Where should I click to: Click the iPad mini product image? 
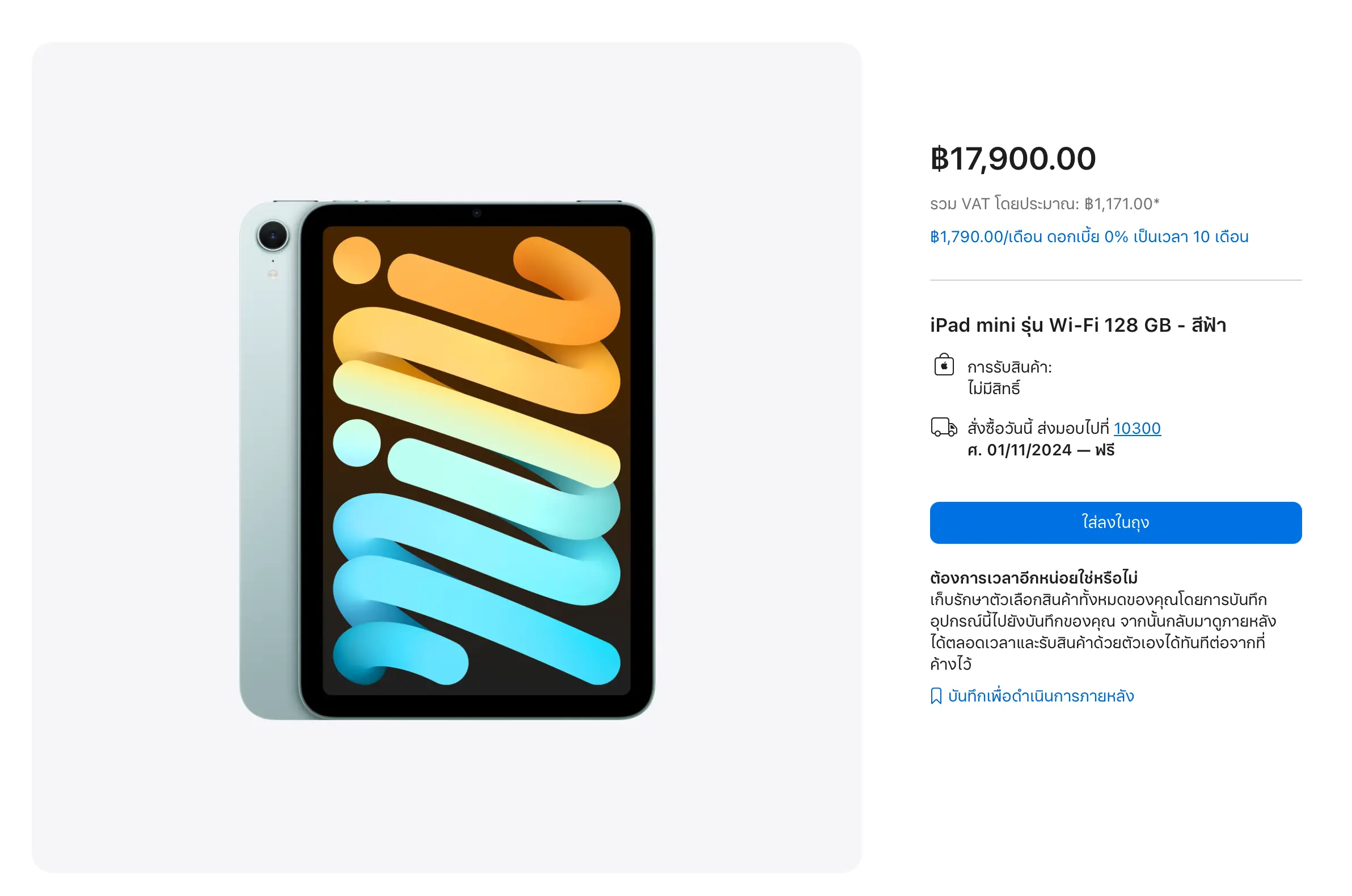(447, 460)
